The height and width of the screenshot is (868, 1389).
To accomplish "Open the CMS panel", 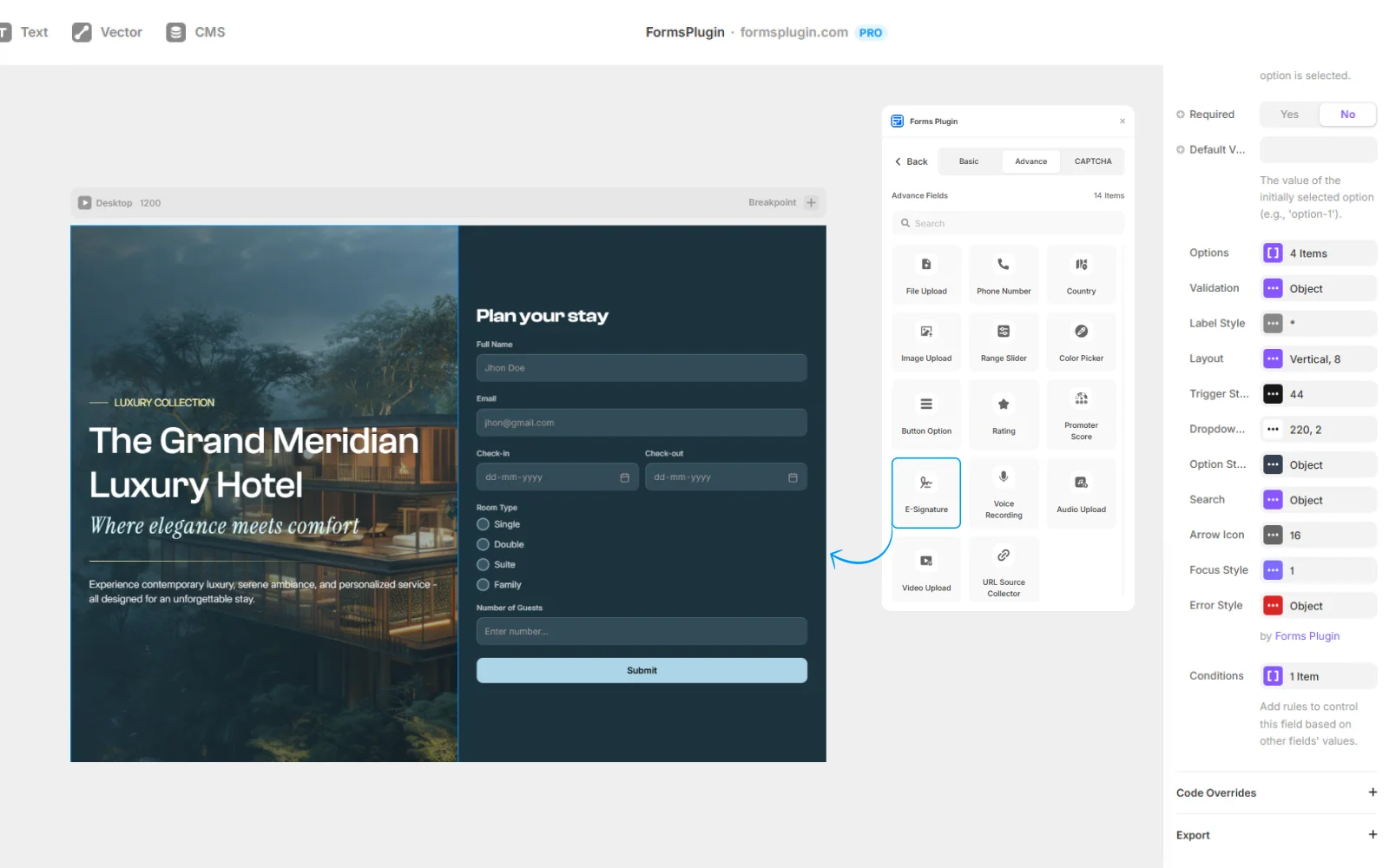I will pos(195,32).
